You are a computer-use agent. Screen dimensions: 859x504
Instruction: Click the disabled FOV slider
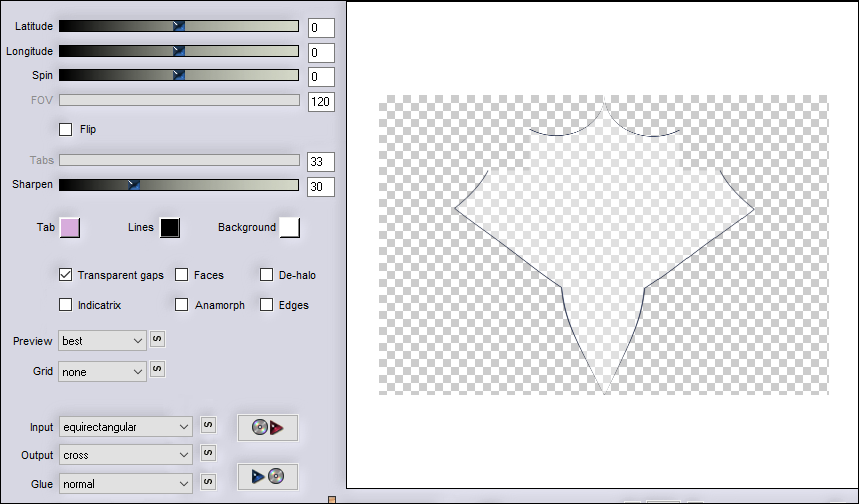pyautogui.click(x=179, y=100)
